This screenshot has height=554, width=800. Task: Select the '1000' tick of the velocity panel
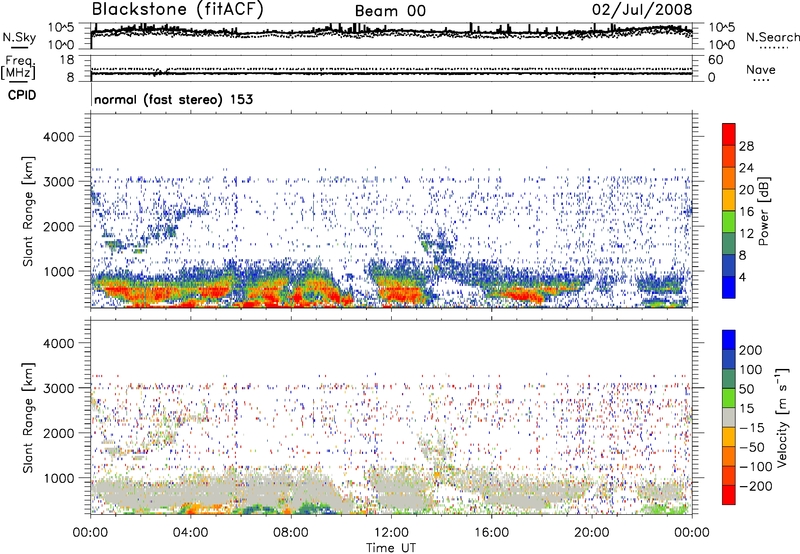pos(59,478)
